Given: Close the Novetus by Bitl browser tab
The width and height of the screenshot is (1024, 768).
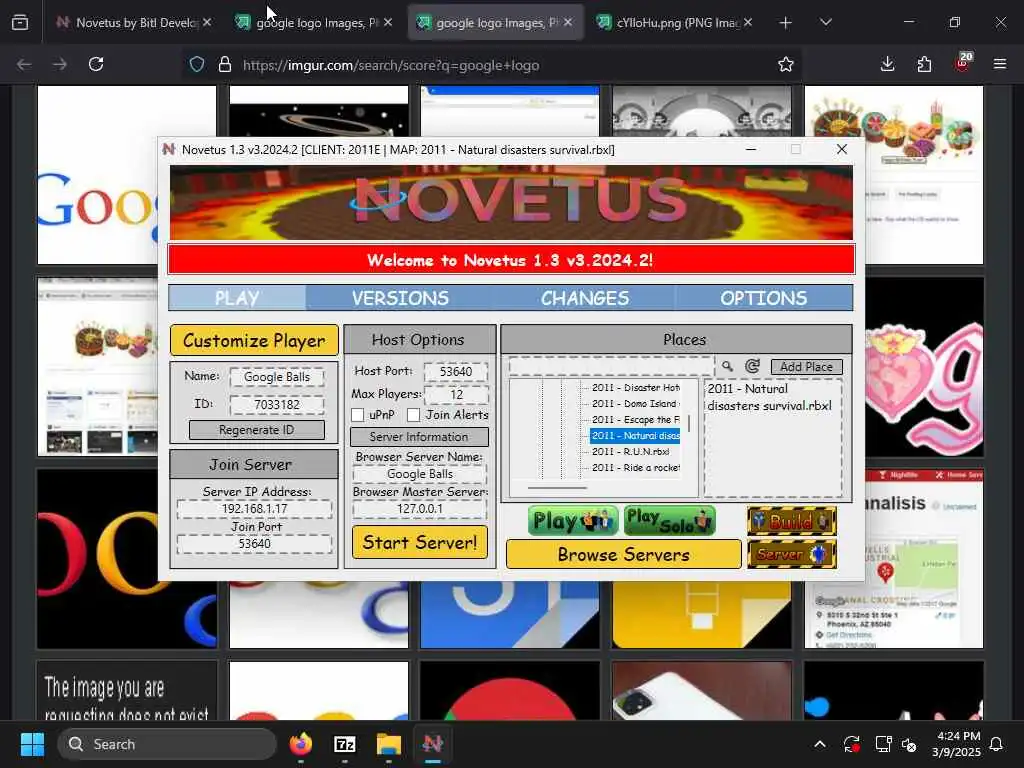Looking at the screenshot, I should (206, 22).
